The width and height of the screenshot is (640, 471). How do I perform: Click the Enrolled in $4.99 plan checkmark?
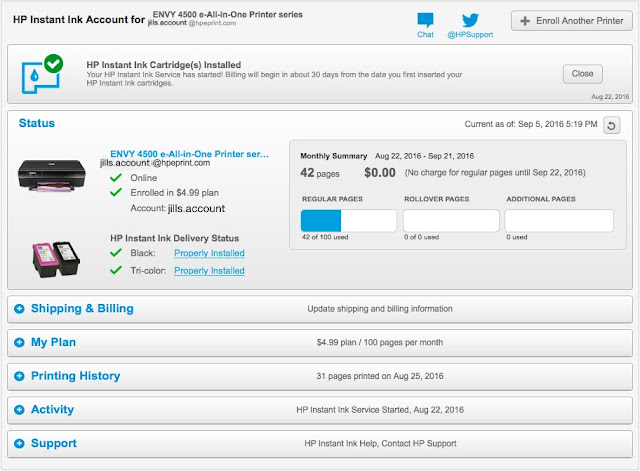[x=116, y=192]
